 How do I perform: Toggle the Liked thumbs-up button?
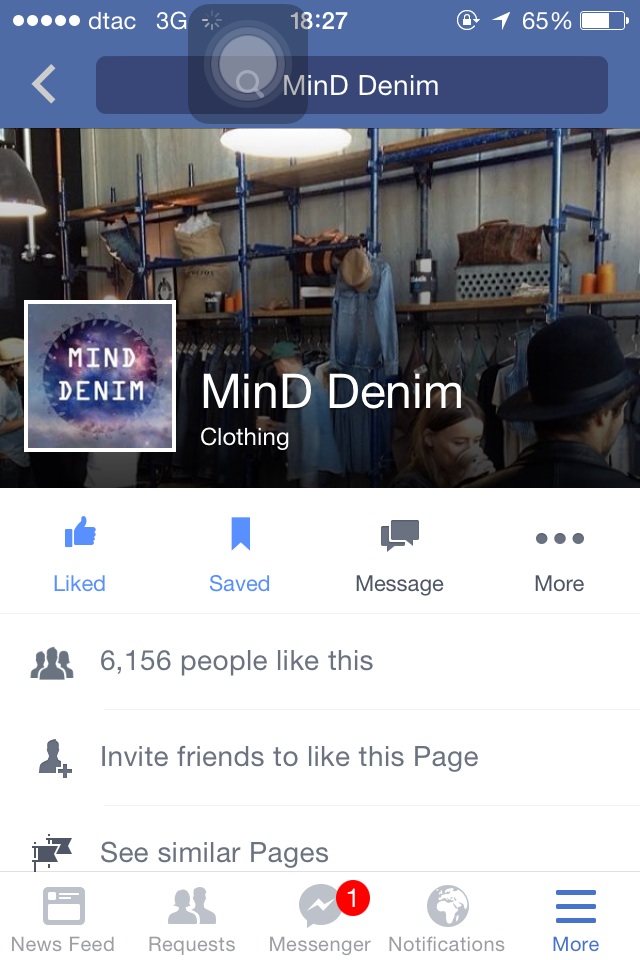tap(80, 555)
